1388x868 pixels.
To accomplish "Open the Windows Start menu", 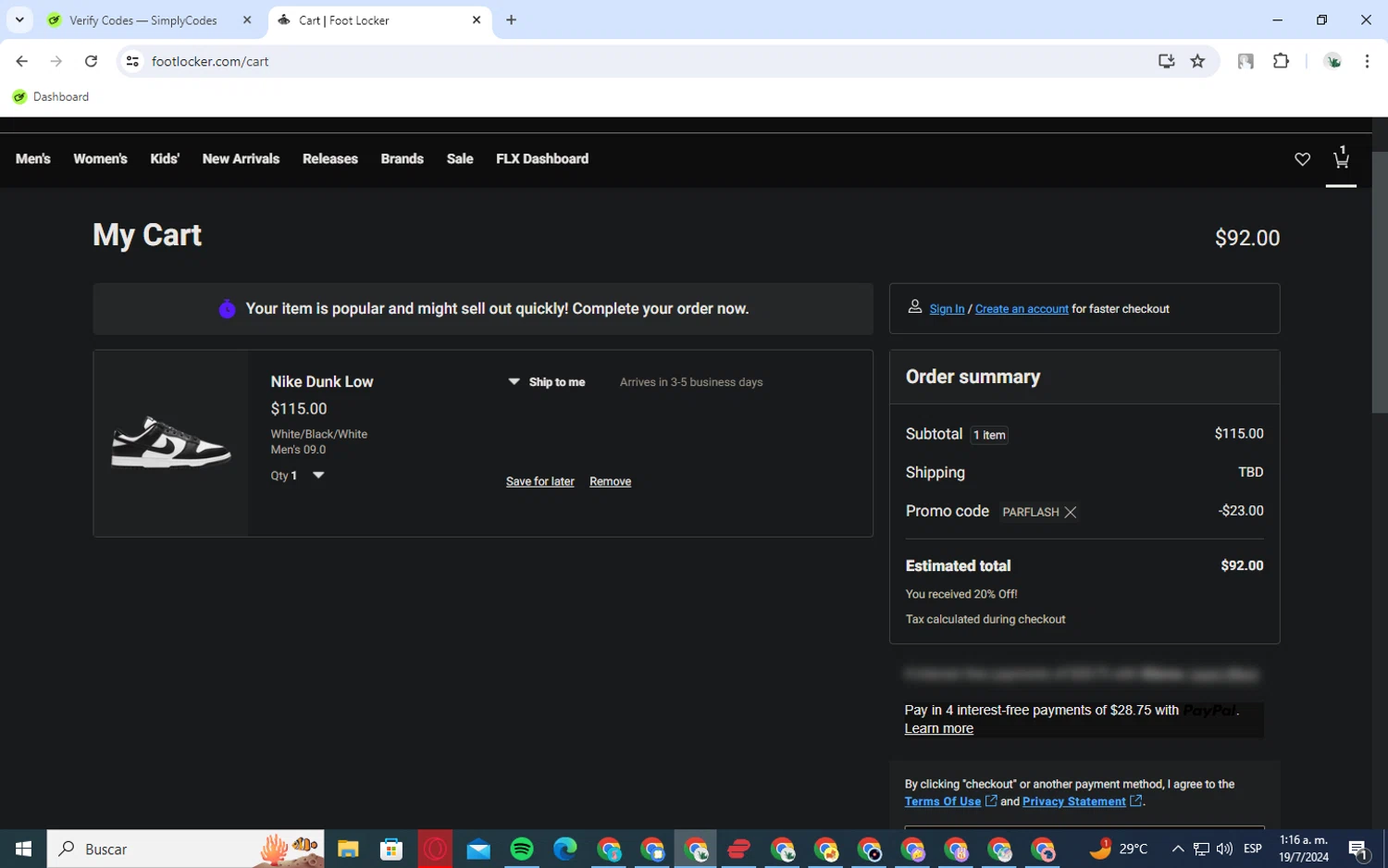I will (23, 849).
